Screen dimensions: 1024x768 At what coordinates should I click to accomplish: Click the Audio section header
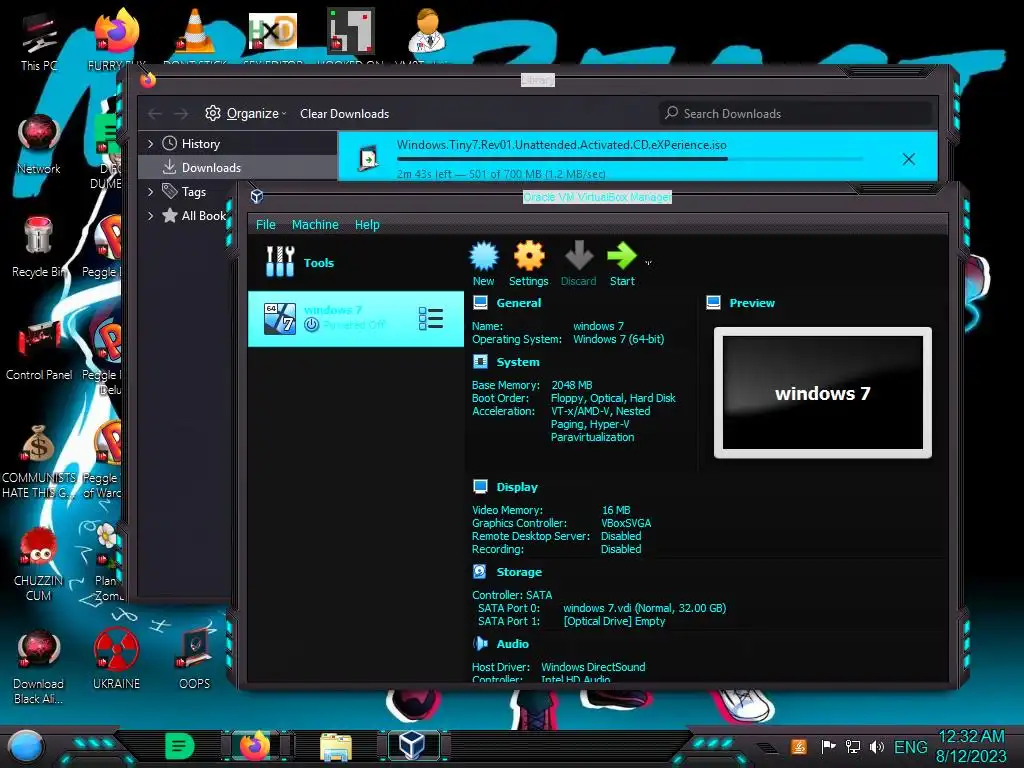pyautogui.click(x=512, y=644)
